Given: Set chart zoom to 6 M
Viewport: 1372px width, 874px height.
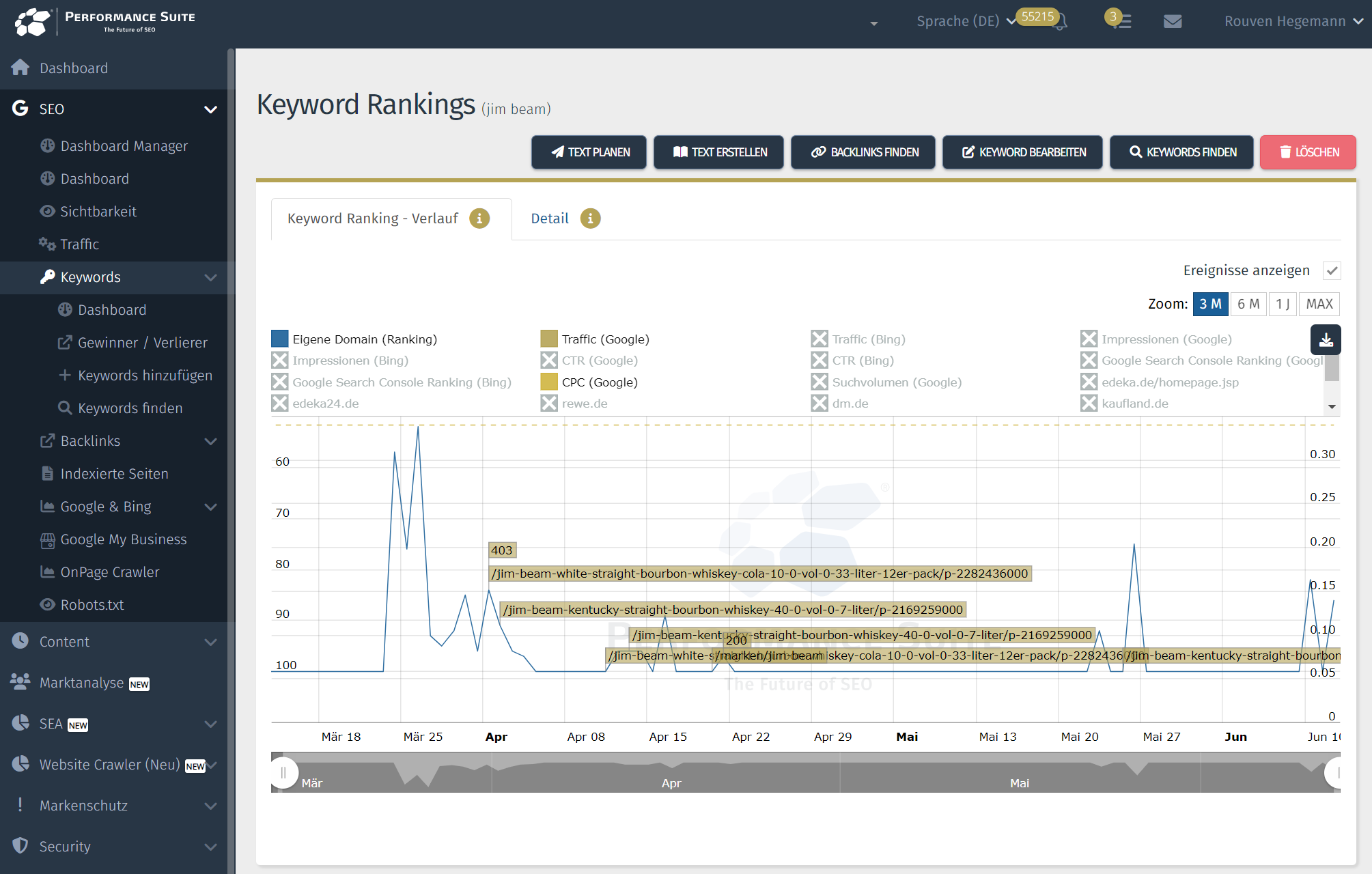Looking at the screenshot, I should coord(1248,304).
